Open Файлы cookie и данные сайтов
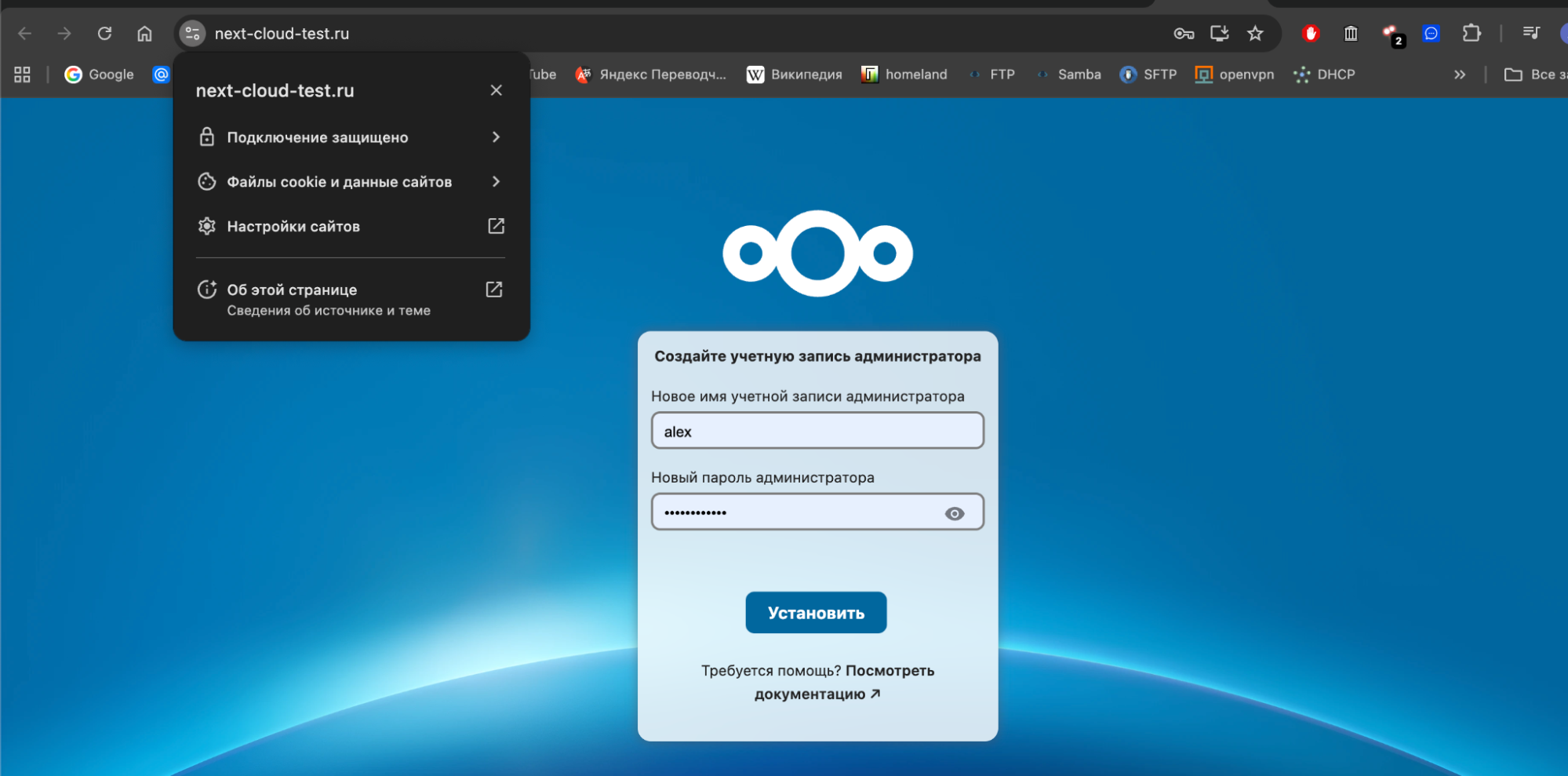Viewport: 1568px width, 776px height. coord(351,182)
